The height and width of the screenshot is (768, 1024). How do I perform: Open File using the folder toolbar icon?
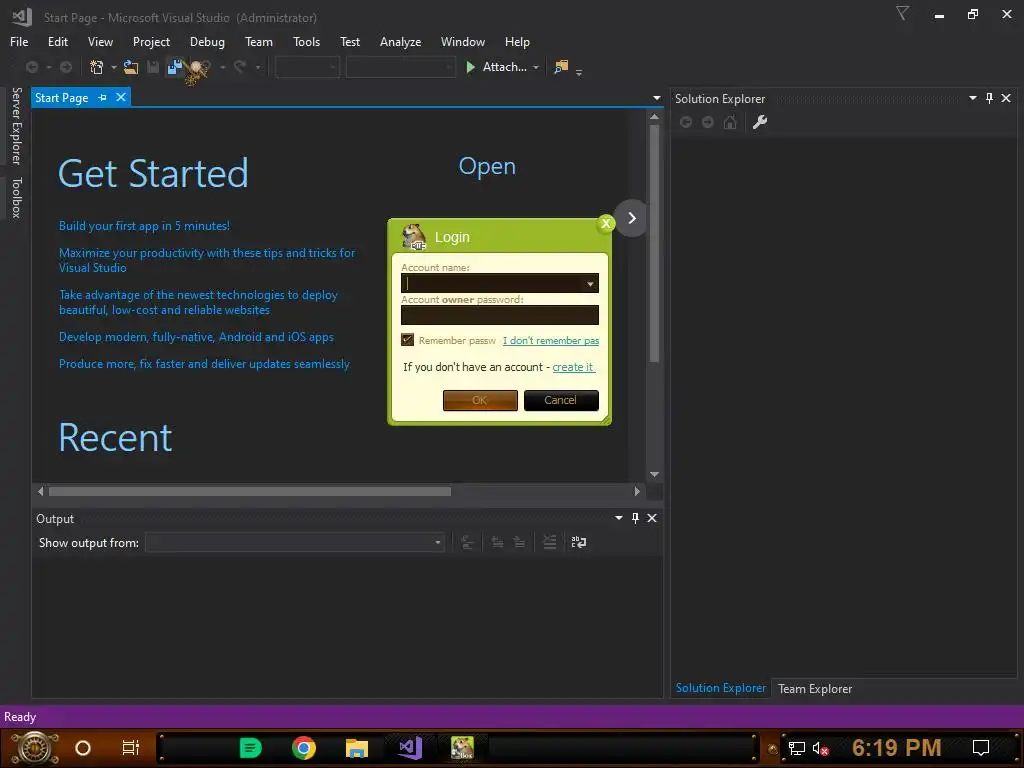pyautogui.click(x=131, y=67)
